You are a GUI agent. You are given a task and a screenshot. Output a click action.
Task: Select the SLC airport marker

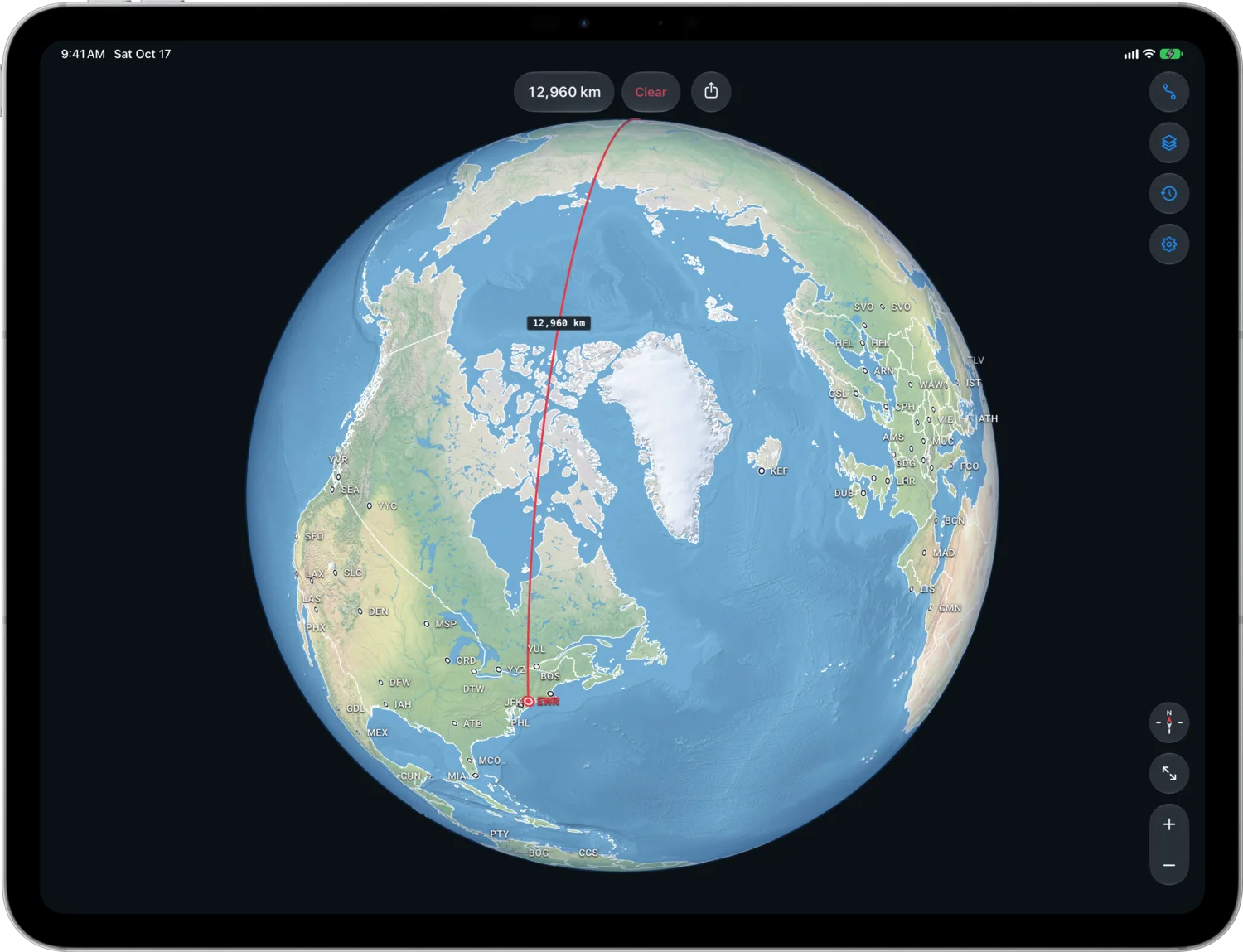(336, 573)
